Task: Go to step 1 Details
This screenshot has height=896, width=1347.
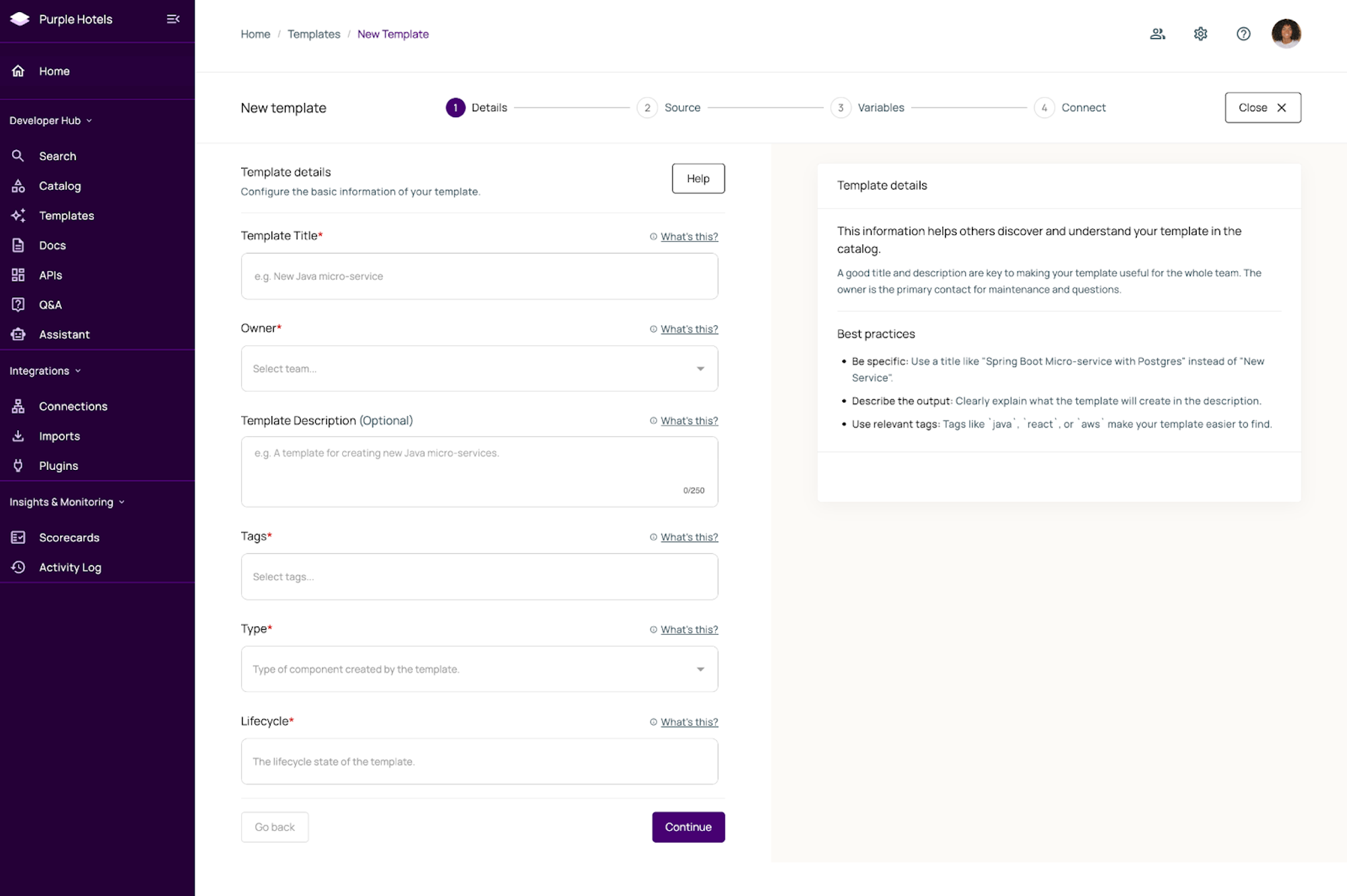Action: [476, 108]
